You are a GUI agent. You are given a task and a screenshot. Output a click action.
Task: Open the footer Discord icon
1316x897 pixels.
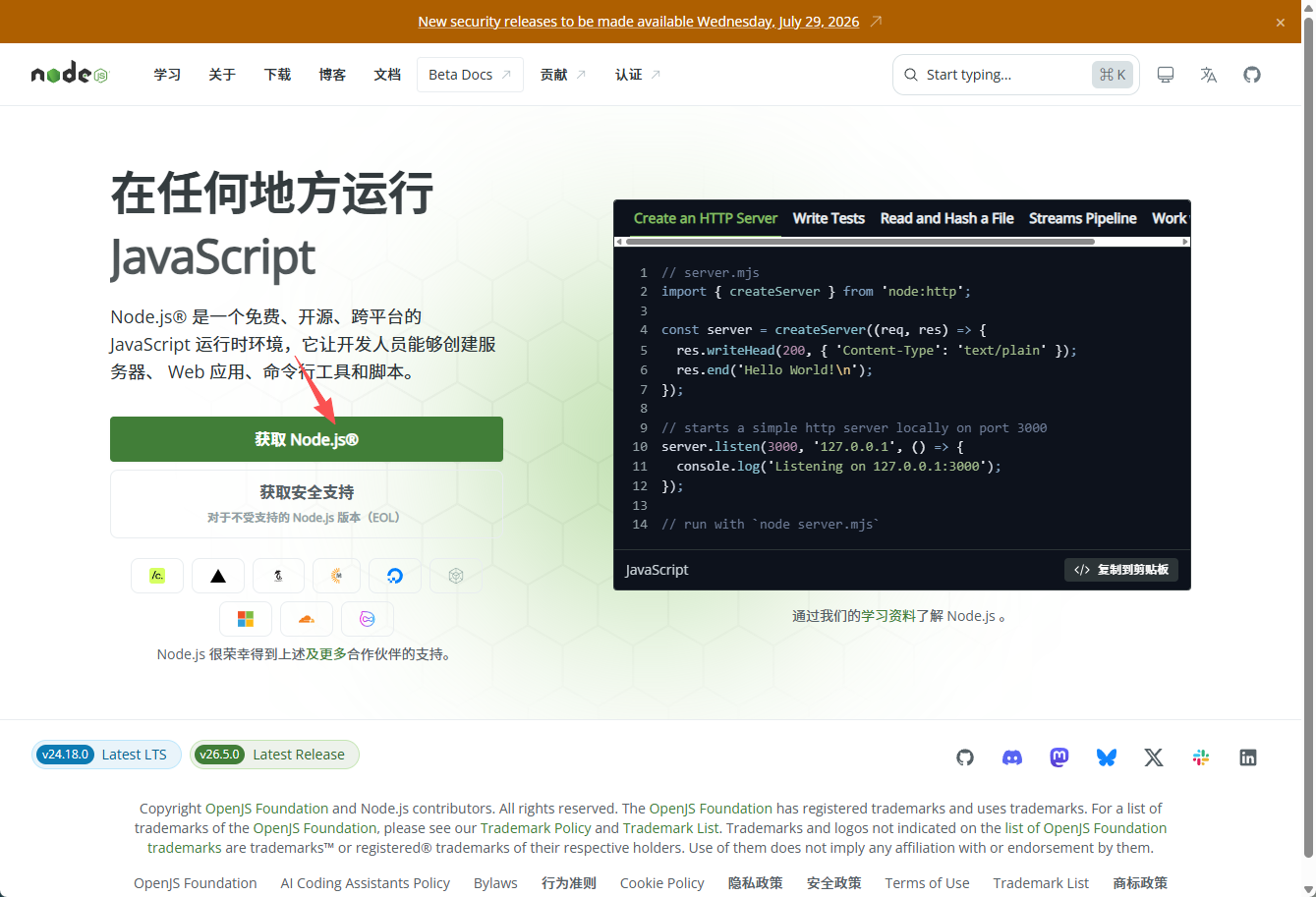(x=1012, y=757)
